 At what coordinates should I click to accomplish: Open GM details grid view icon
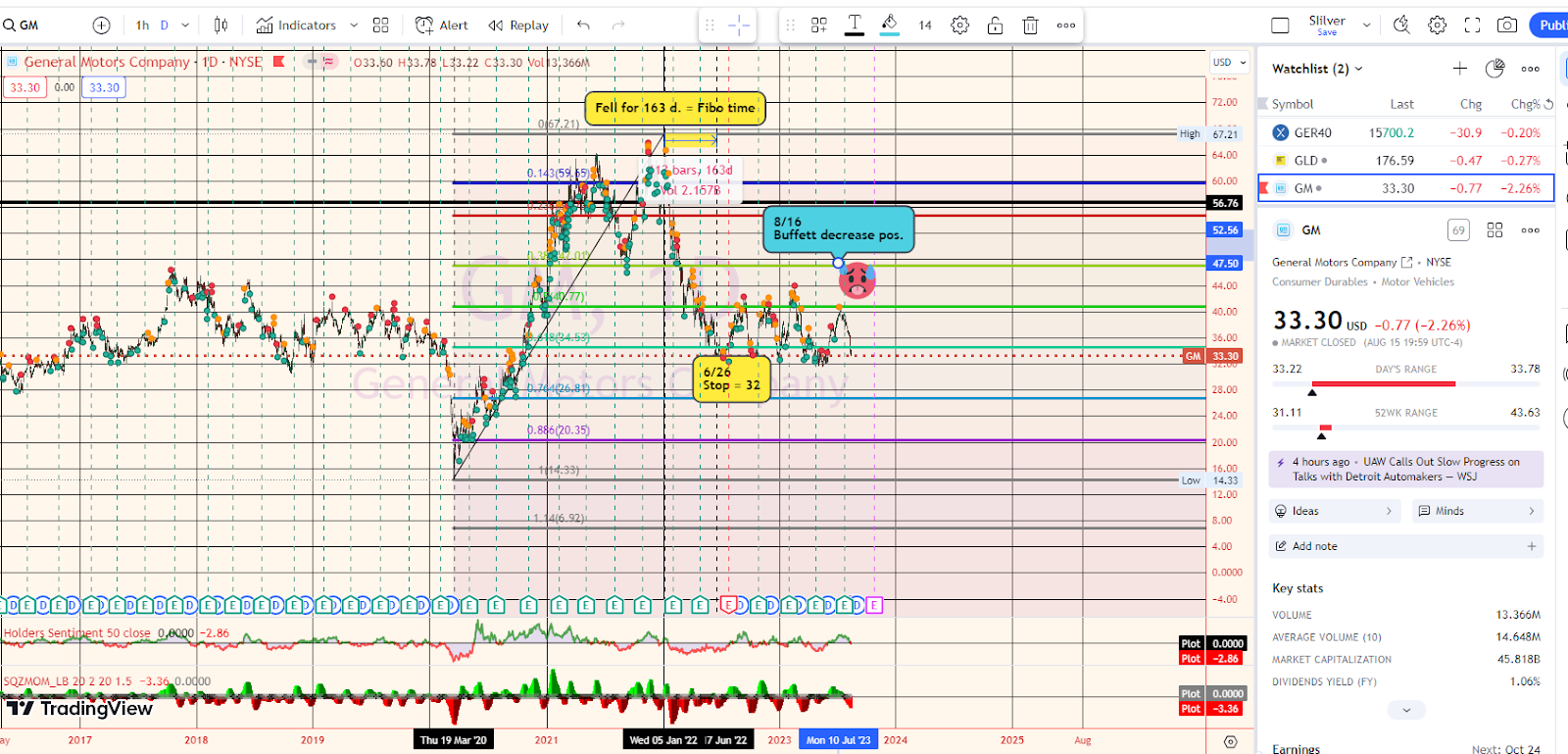(x=1494, y=230)
